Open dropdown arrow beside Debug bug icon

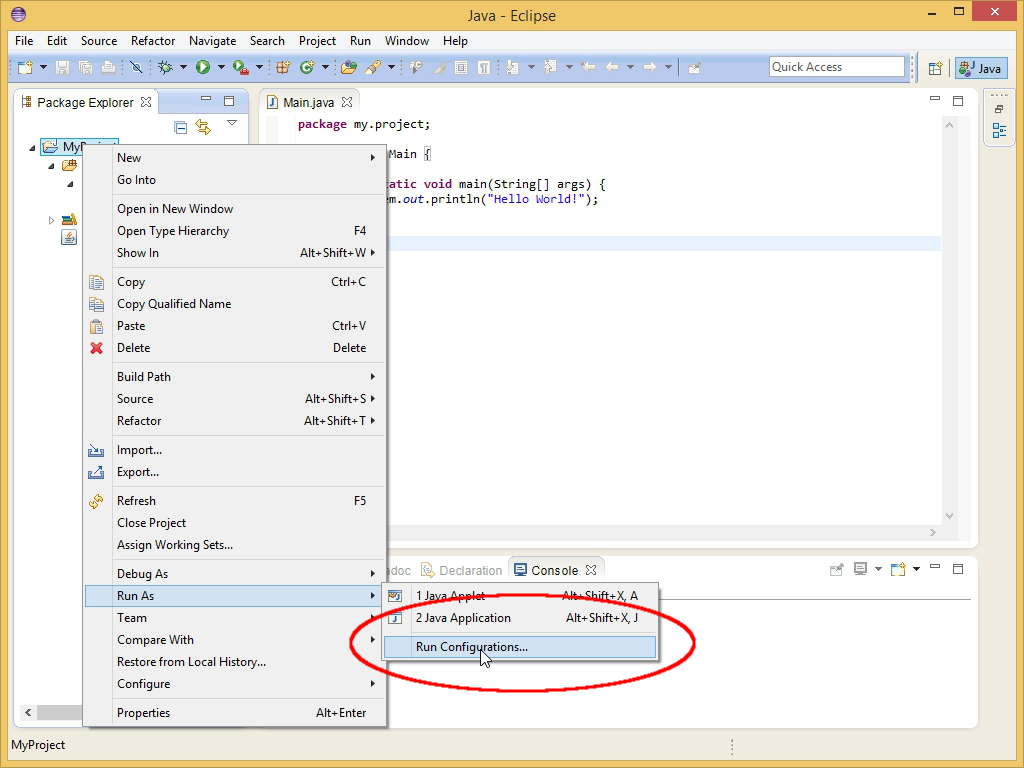(184, 67)
